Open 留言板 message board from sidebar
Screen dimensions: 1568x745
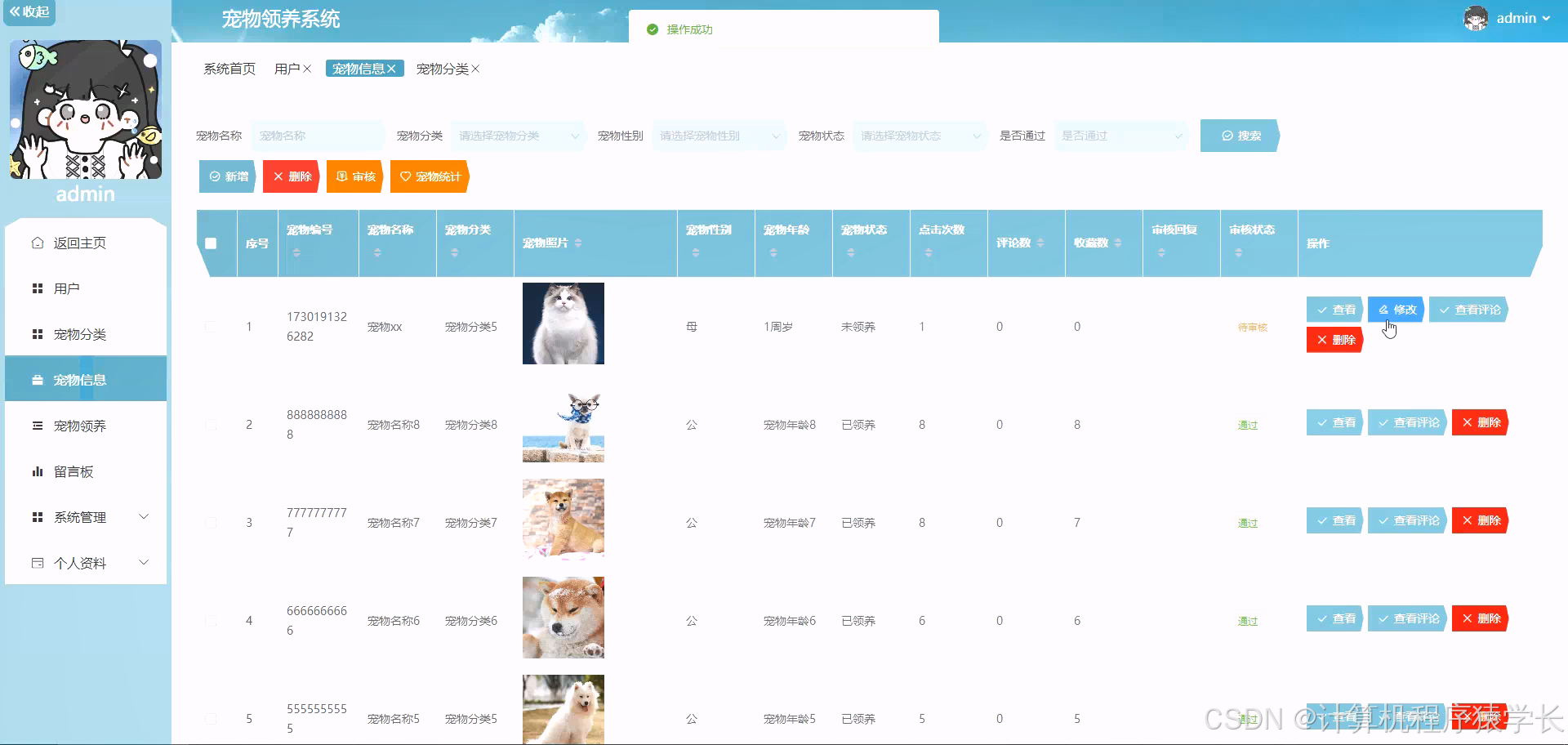click(73, 471)
